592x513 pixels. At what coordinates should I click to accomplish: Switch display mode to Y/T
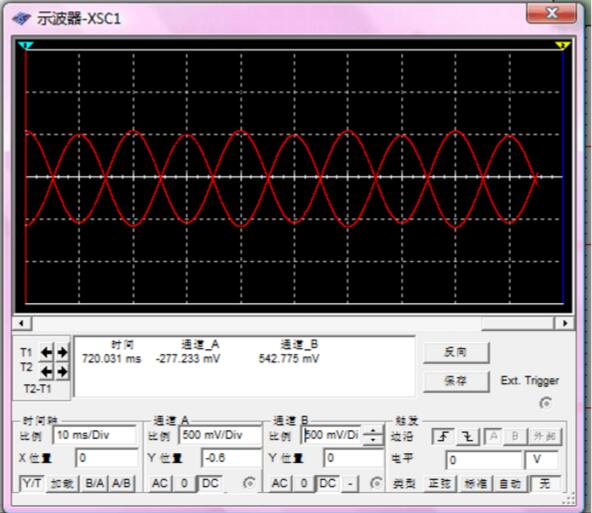32,483
